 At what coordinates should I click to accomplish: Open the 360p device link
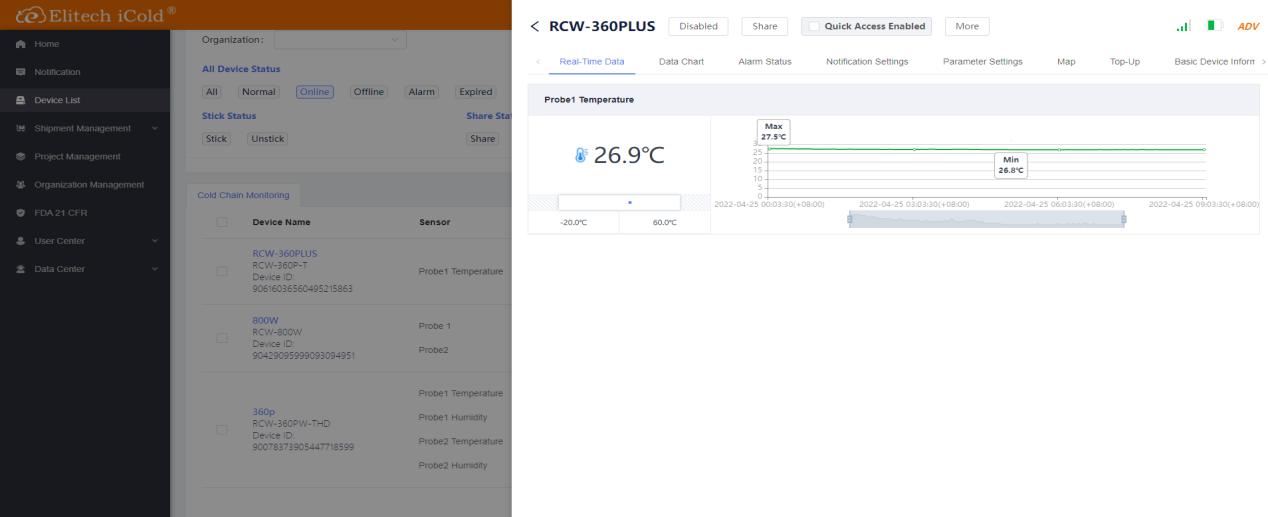click(x=263, y=412)
